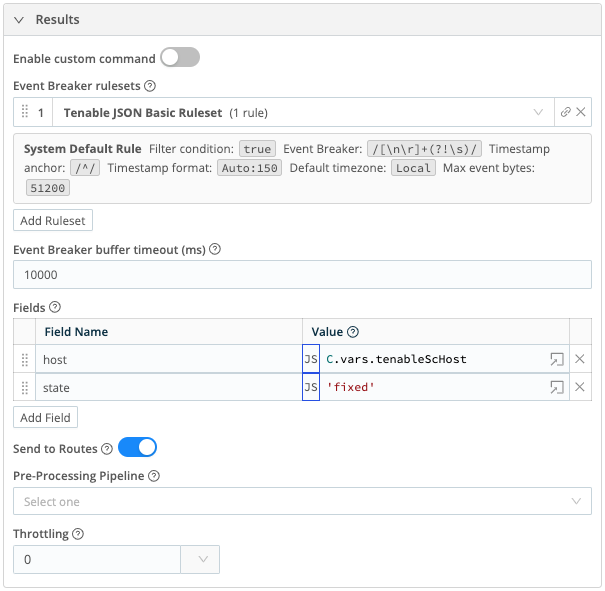The image size is (605, 591).
Task: Open help icon next to Fields
Action: click(x=55, y=307)
